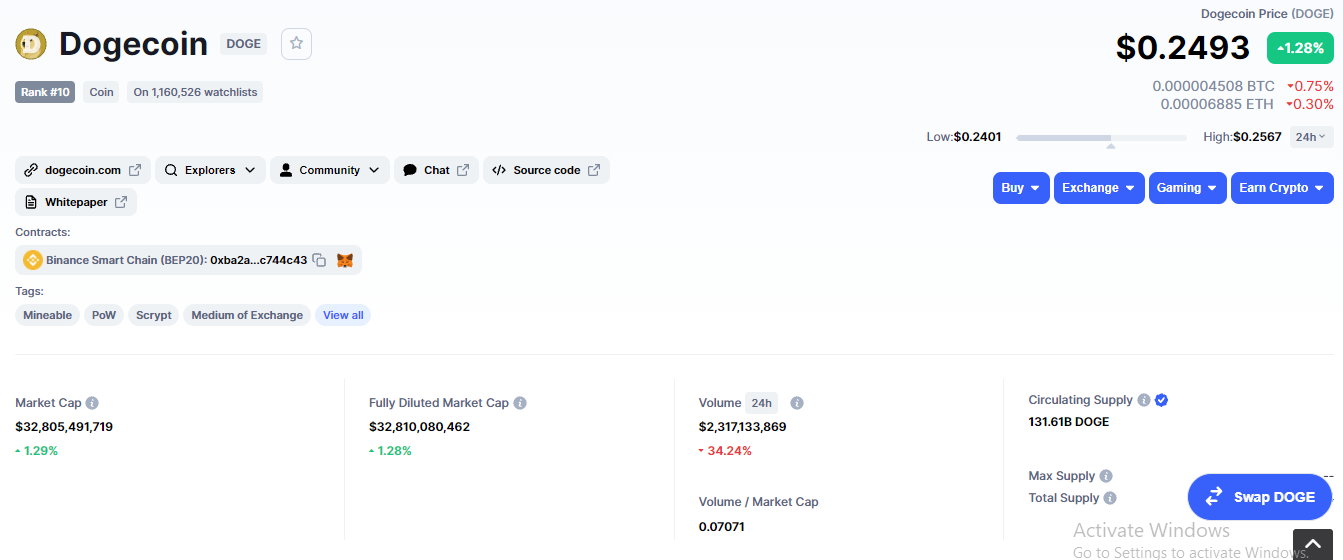Click the verified checkmark beside Circulating Supply

click(x=1161, y=400)
